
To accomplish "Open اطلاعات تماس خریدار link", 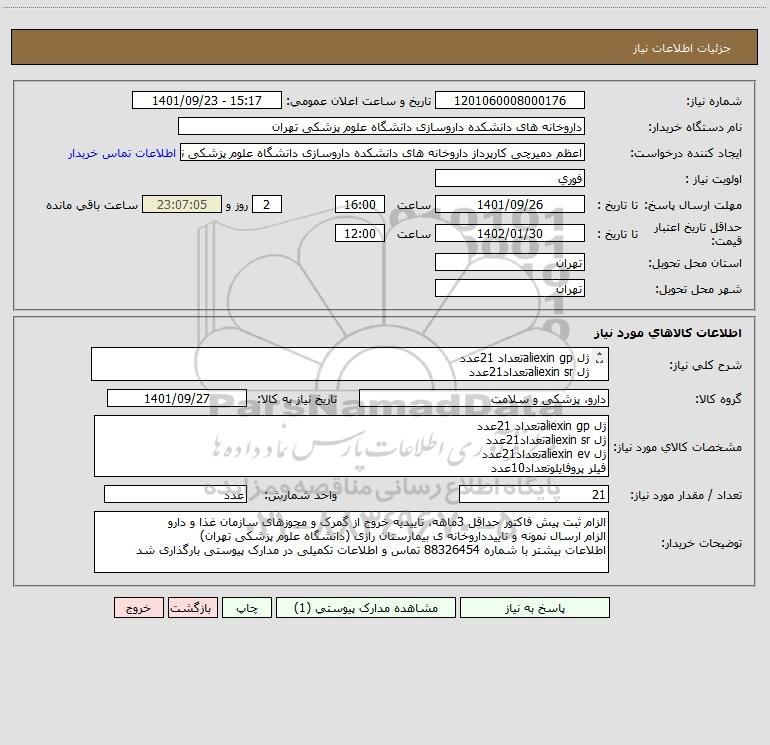I will coord(122,153).
